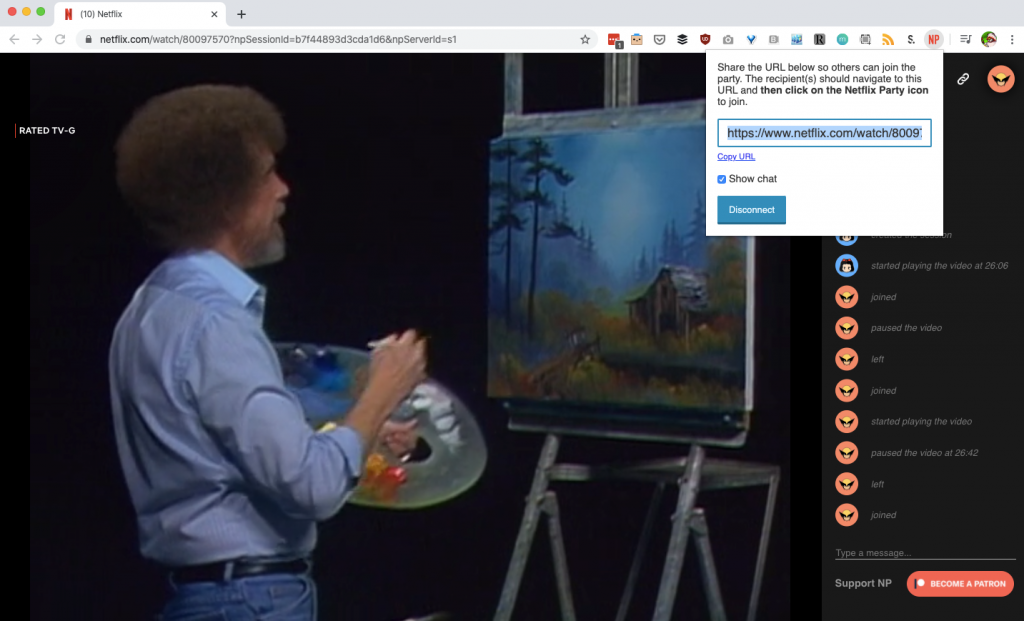
Task: Select the (10) Netflix browser tab
Action: tap(140, 14)
